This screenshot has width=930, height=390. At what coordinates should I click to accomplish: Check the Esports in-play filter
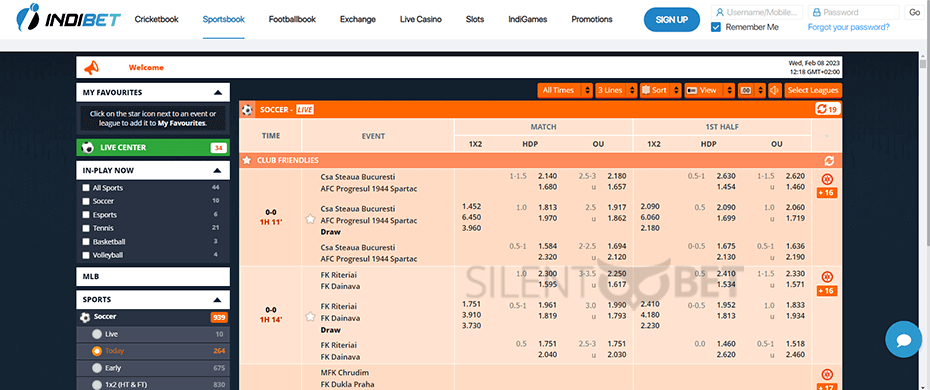pos(86,215)
